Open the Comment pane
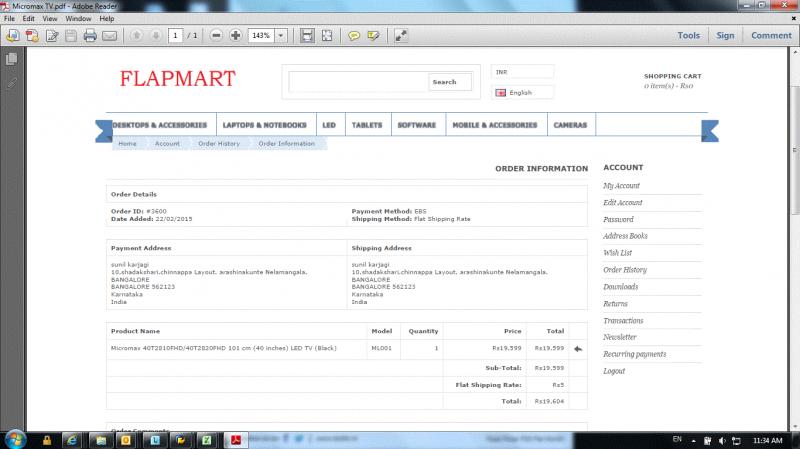This screenshot has width=800, height=449. point(771,35)
